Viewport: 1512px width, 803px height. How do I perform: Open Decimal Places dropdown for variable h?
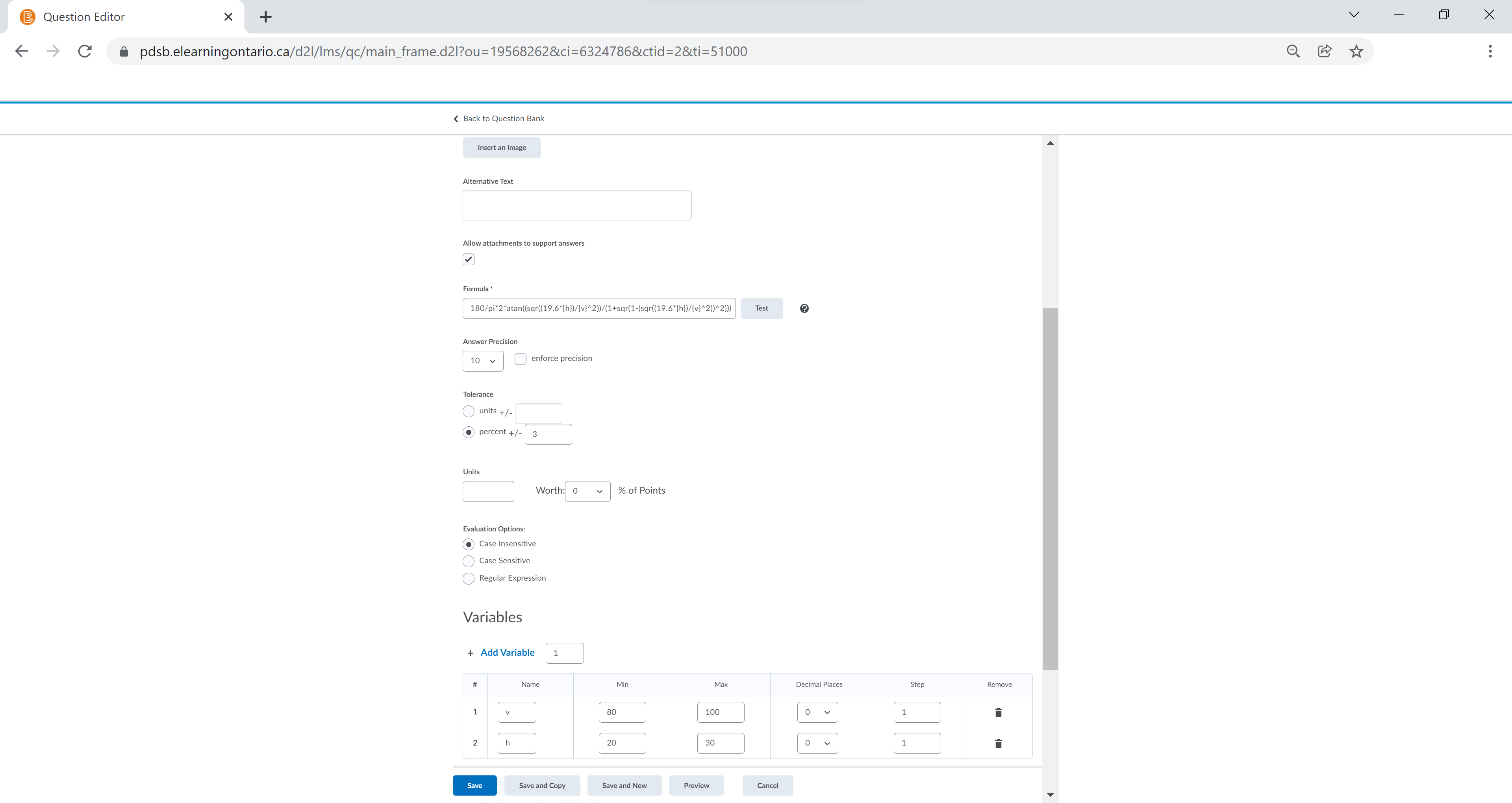click(x=818, y=743)
